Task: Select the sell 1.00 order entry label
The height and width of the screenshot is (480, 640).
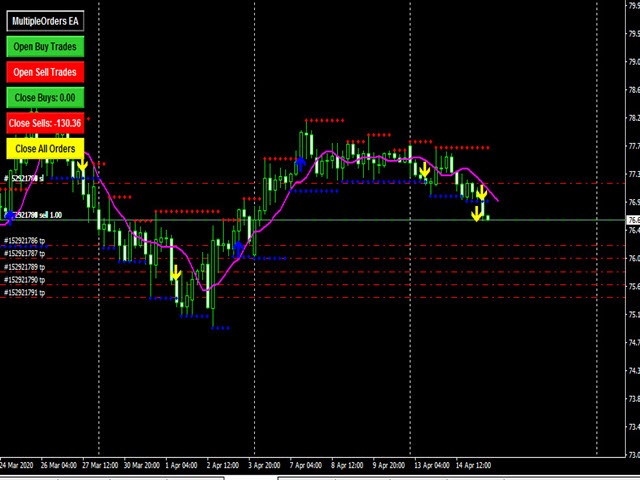Action: (x=33, y=215)
